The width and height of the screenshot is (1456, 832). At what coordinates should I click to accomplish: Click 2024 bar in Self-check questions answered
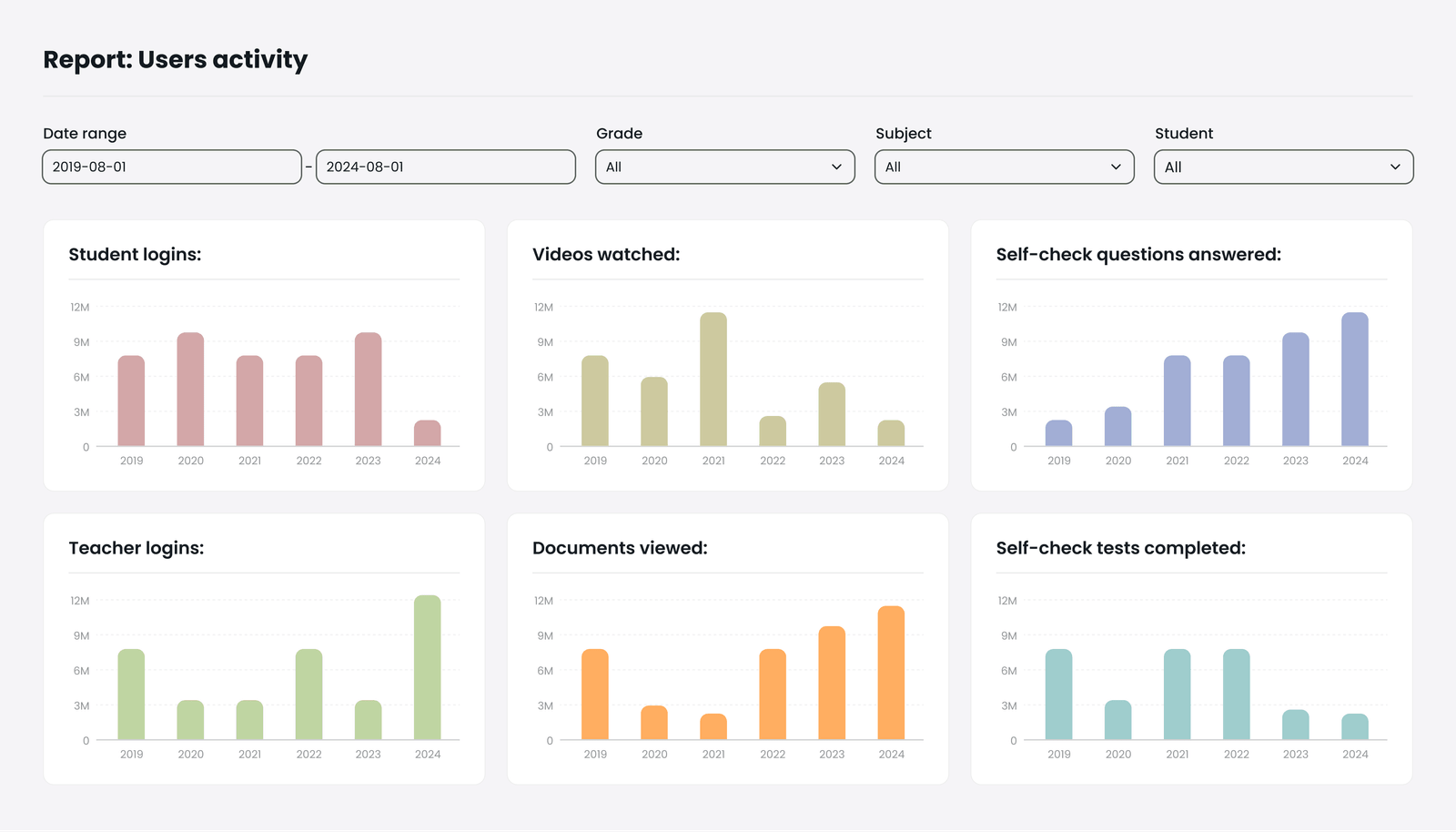1354,380
